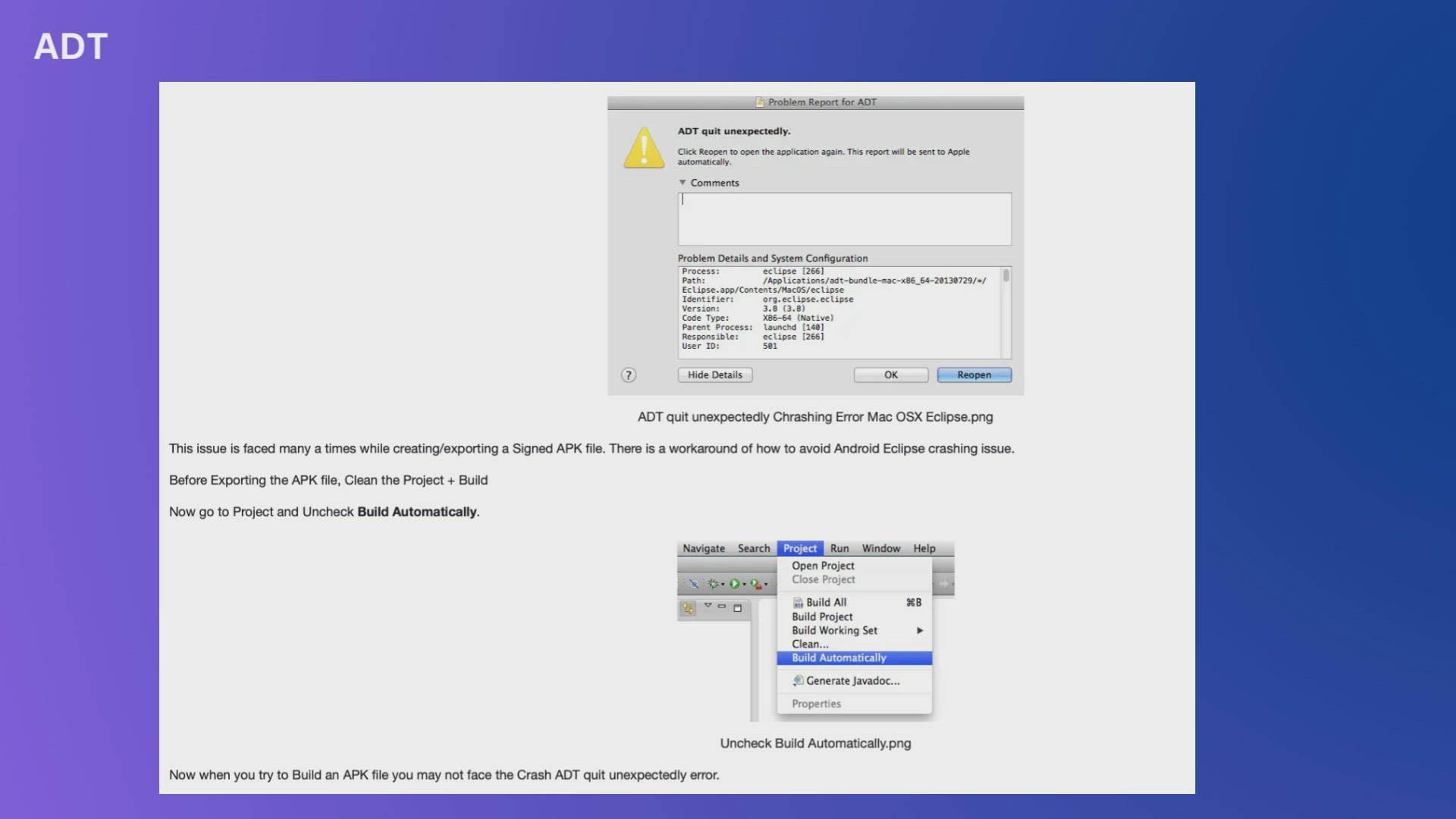The width and height of the screenshot is (1456, 819).
Task: Click the ⌘B shortcut next to Build All
Action: tap(914, 603)
